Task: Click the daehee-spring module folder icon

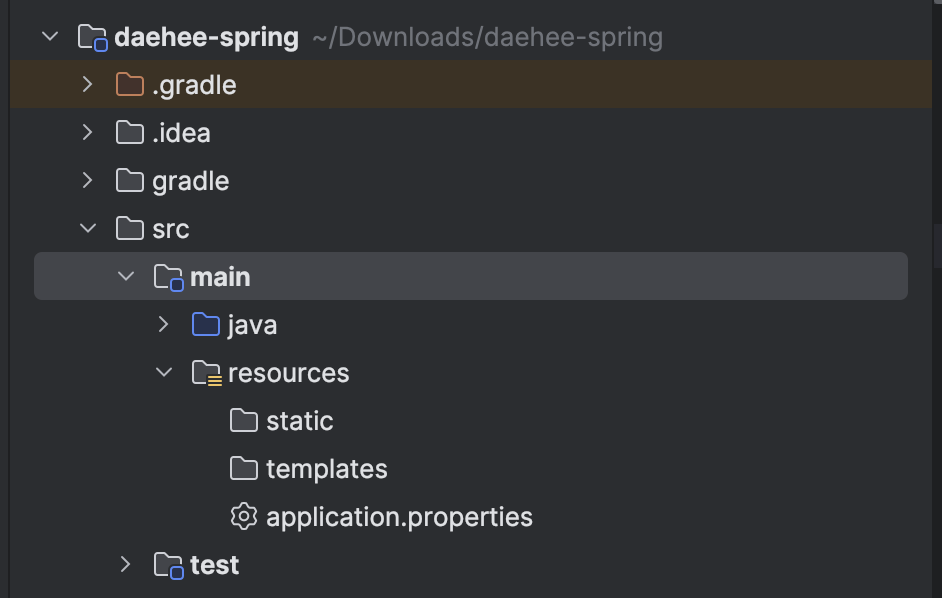Action: coord(93,37)
